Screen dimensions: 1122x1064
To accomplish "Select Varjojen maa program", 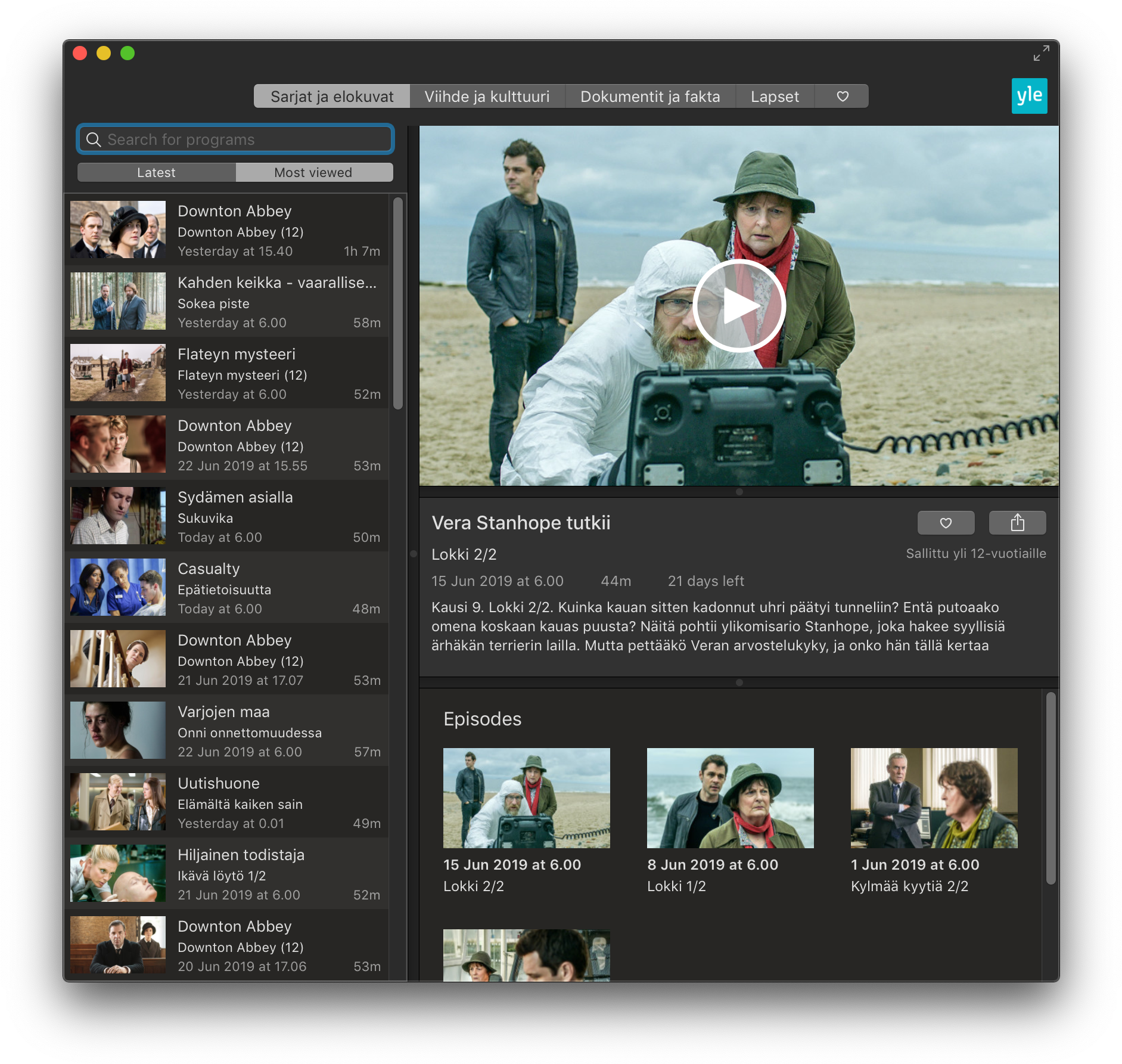I will (227, 730).
